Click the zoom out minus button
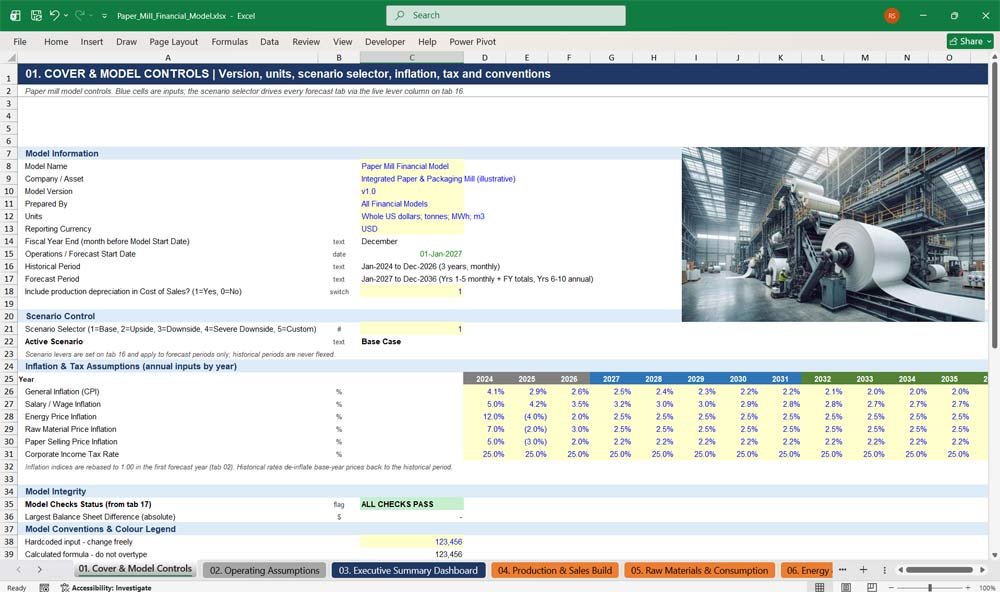This screenshot has width=1000, height=592. click(x=891, y=588)
